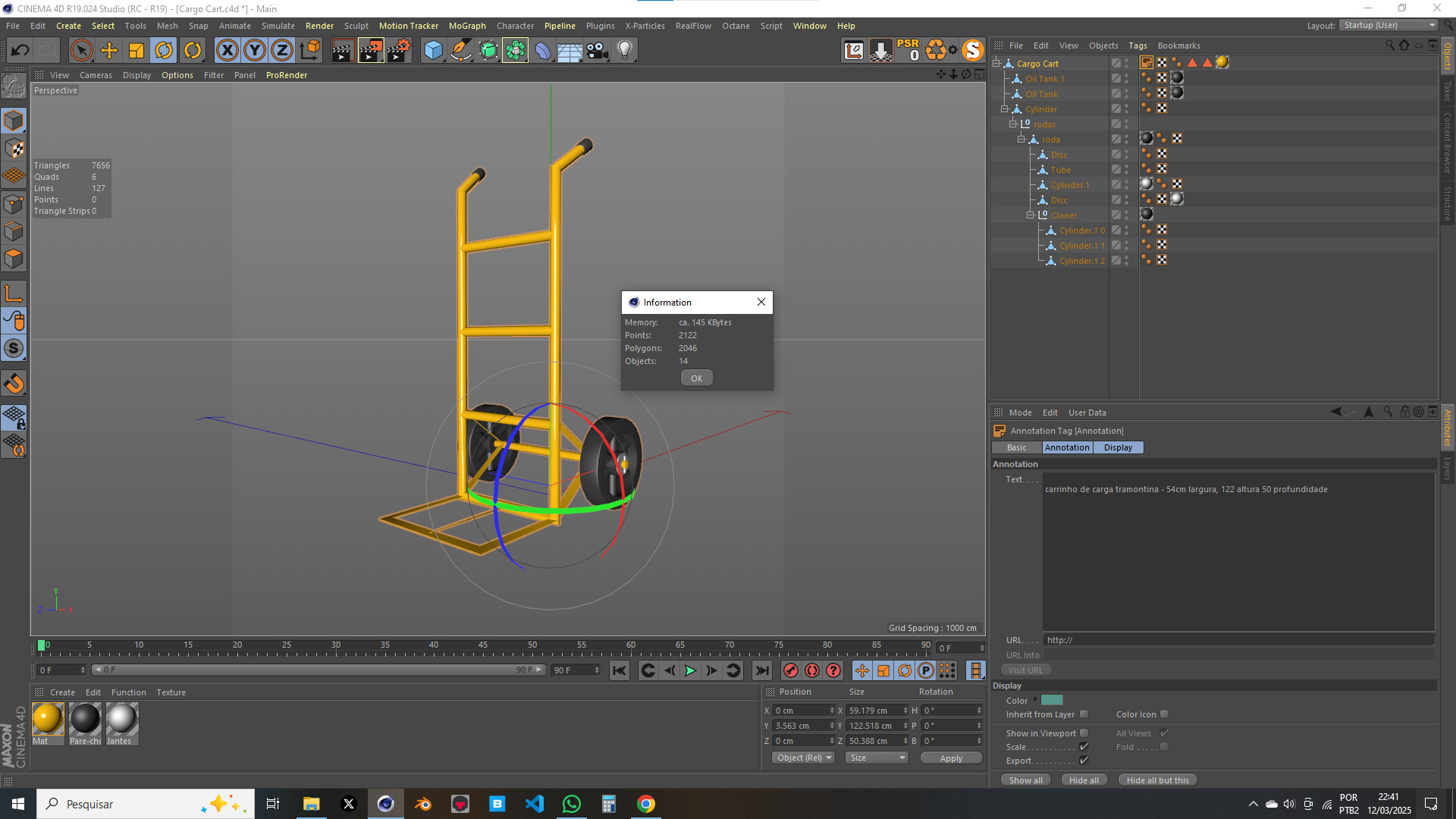
Task: Go to start of animation
Action: [x=620, y=670]
